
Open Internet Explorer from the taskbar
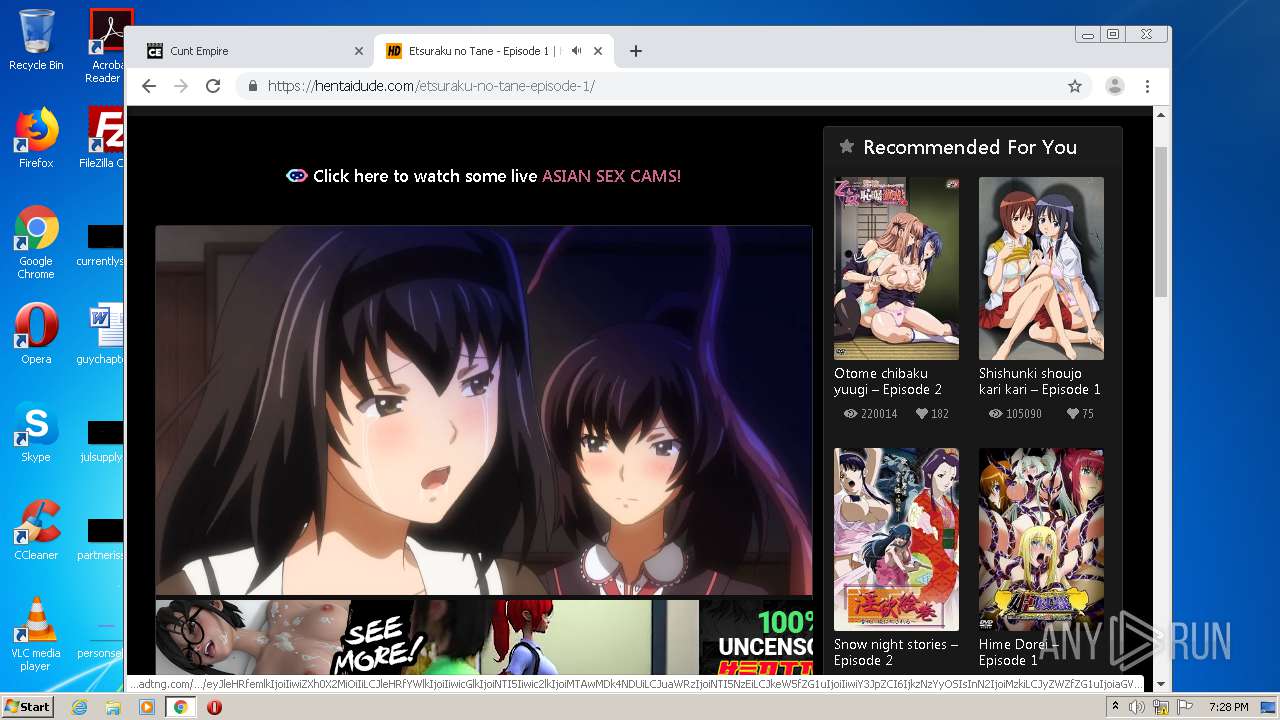(x=79, y=707)
